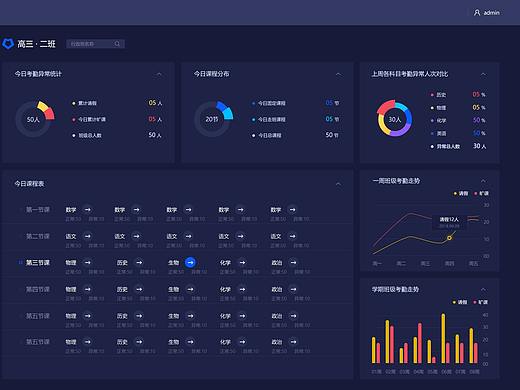The height and width of the screenshot is (390, 520).
Task: Click the admin username link
Action: pos(492,13)
